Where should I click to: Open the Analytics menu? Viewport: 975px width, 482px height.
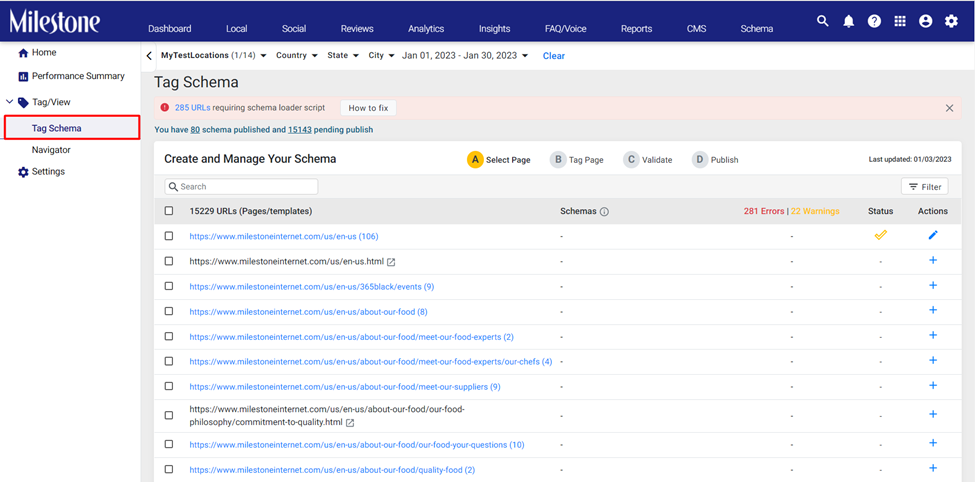(426, 29)
